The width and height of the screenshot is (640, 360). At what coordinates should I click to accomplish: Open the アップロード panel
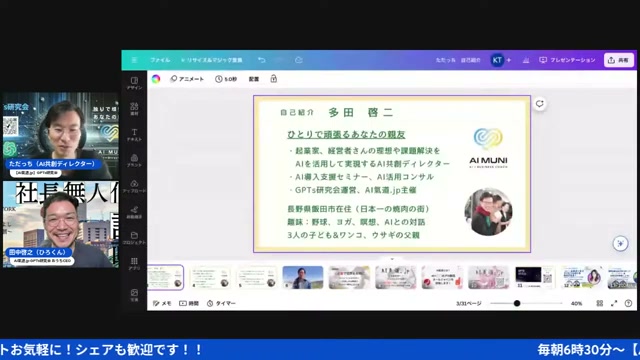(134, 186)
